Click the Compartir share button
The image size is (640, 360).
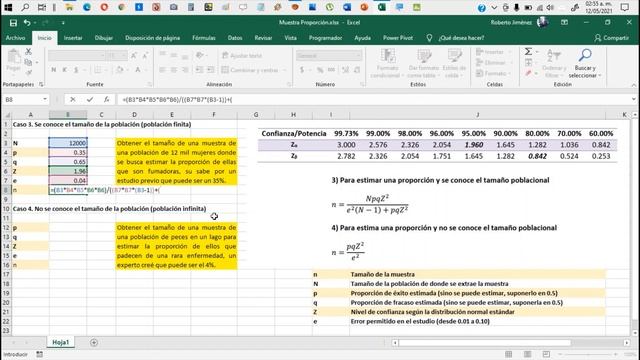[612, 38]
